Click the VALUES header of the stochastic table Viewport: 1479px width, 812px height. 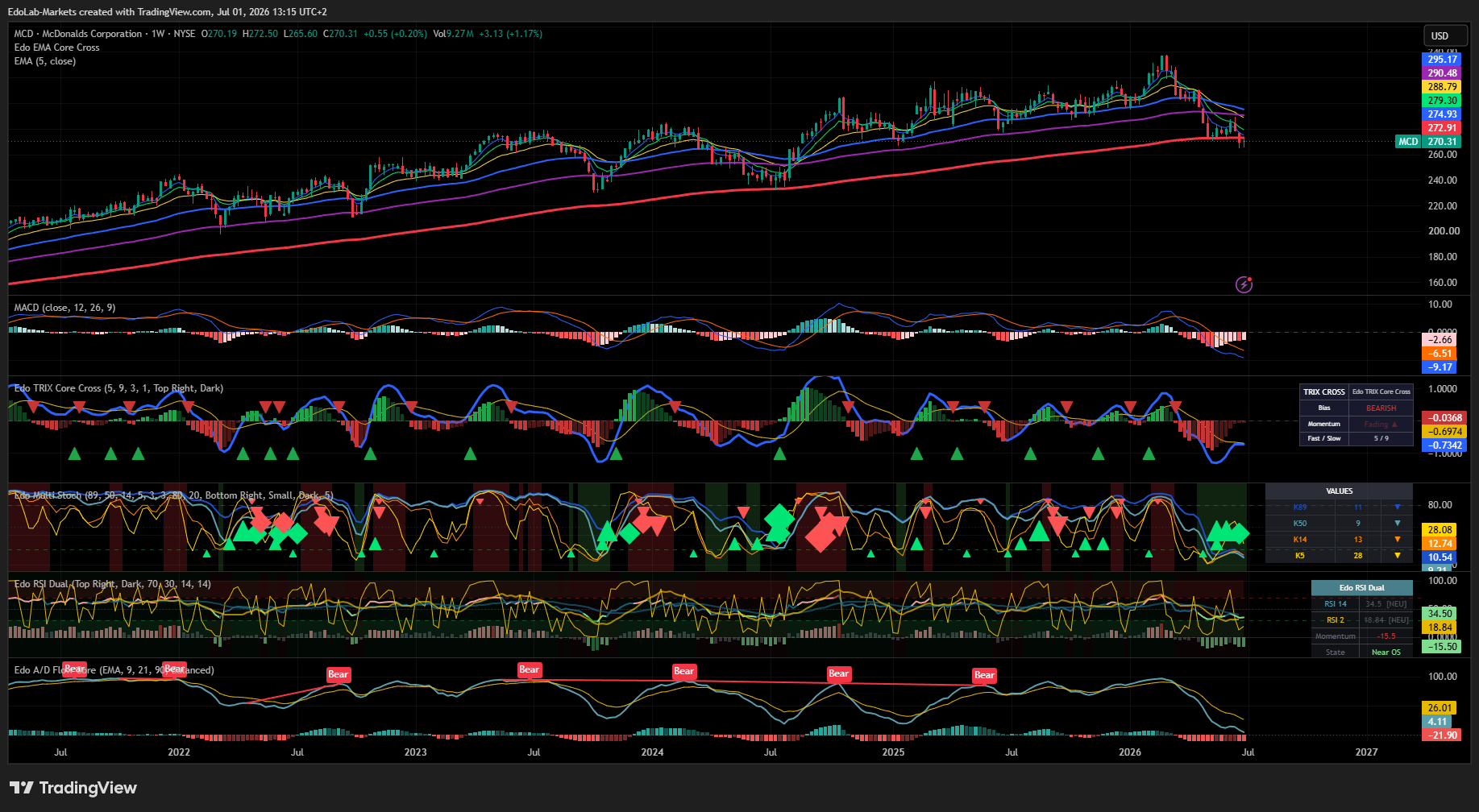(x=1339, y=491)
